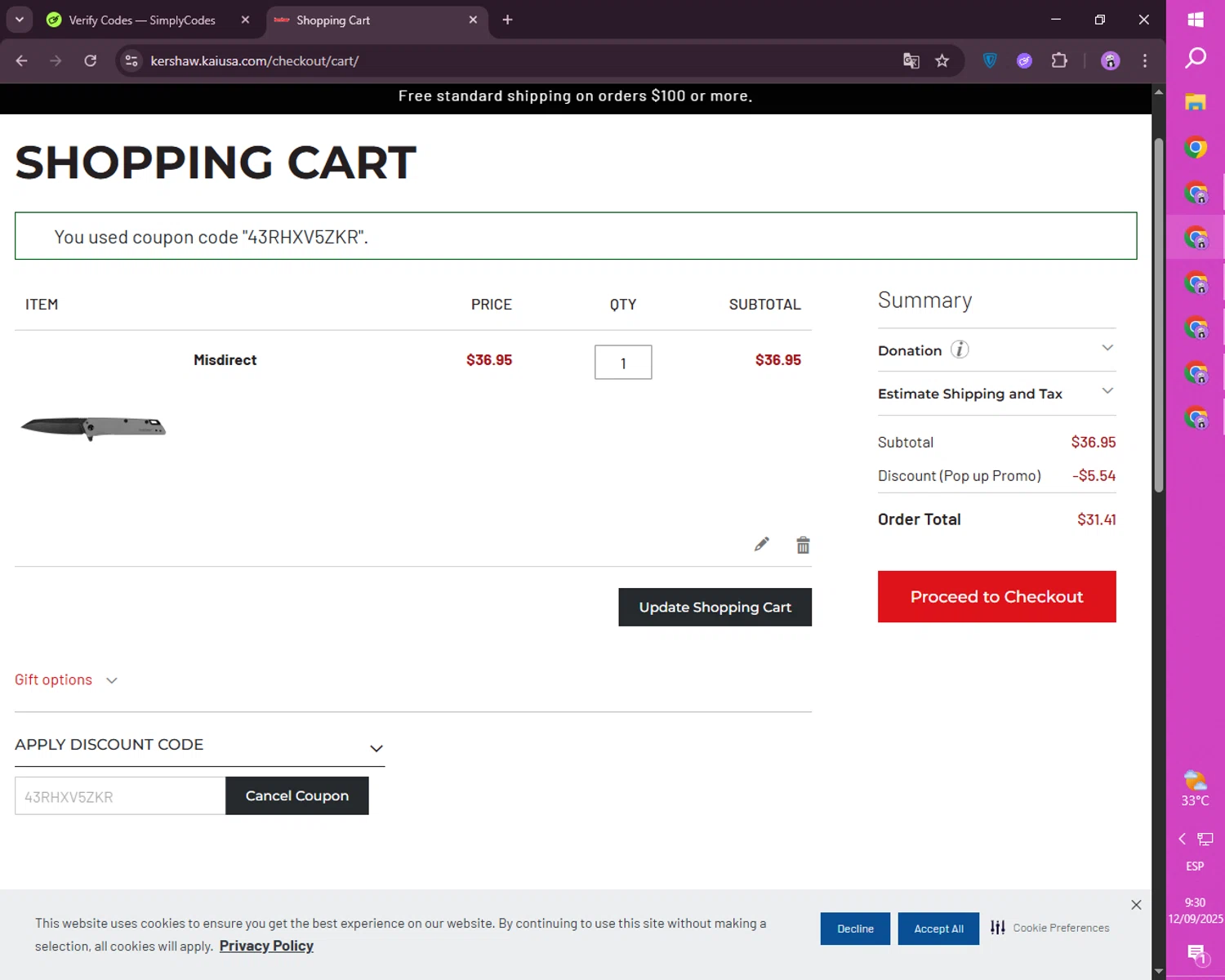Accept All cookies

[x=938, y=929]
